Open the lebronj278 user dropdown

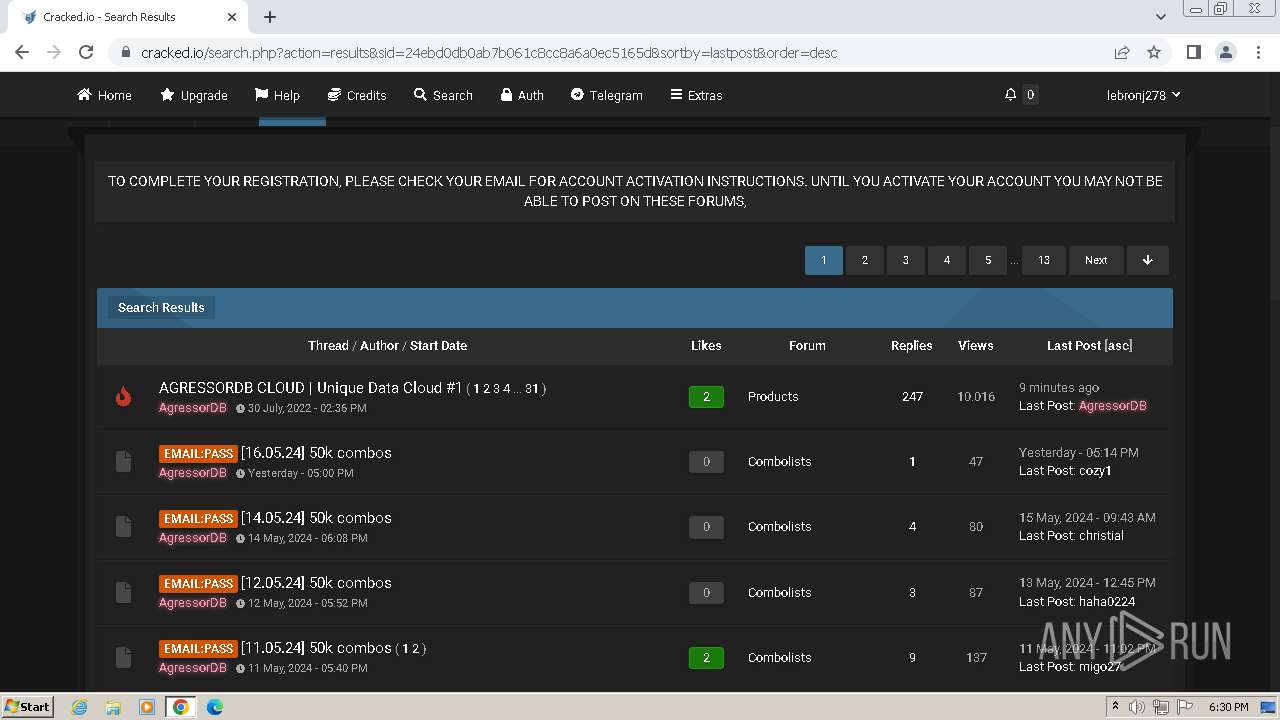1143,95
